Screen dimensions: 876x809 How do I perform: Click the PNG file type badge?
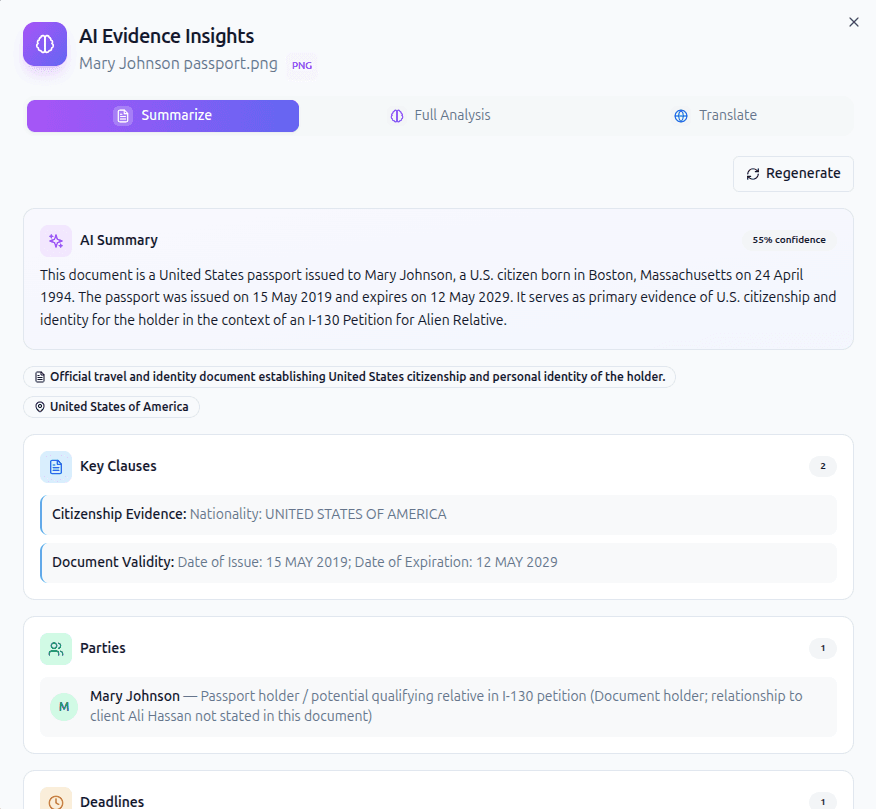302,65
